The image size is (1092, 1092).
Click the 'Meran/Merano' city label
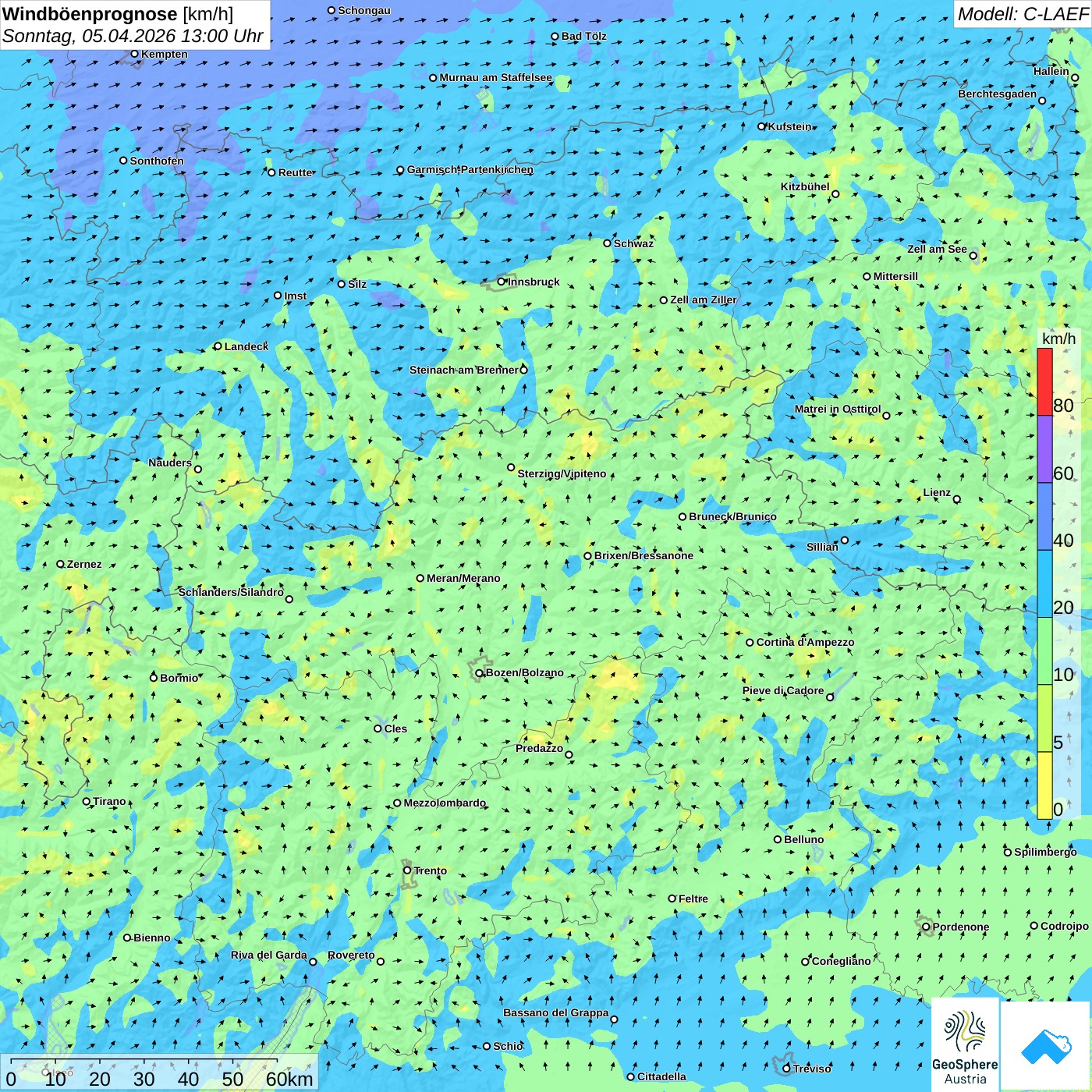tap(463, 578)
